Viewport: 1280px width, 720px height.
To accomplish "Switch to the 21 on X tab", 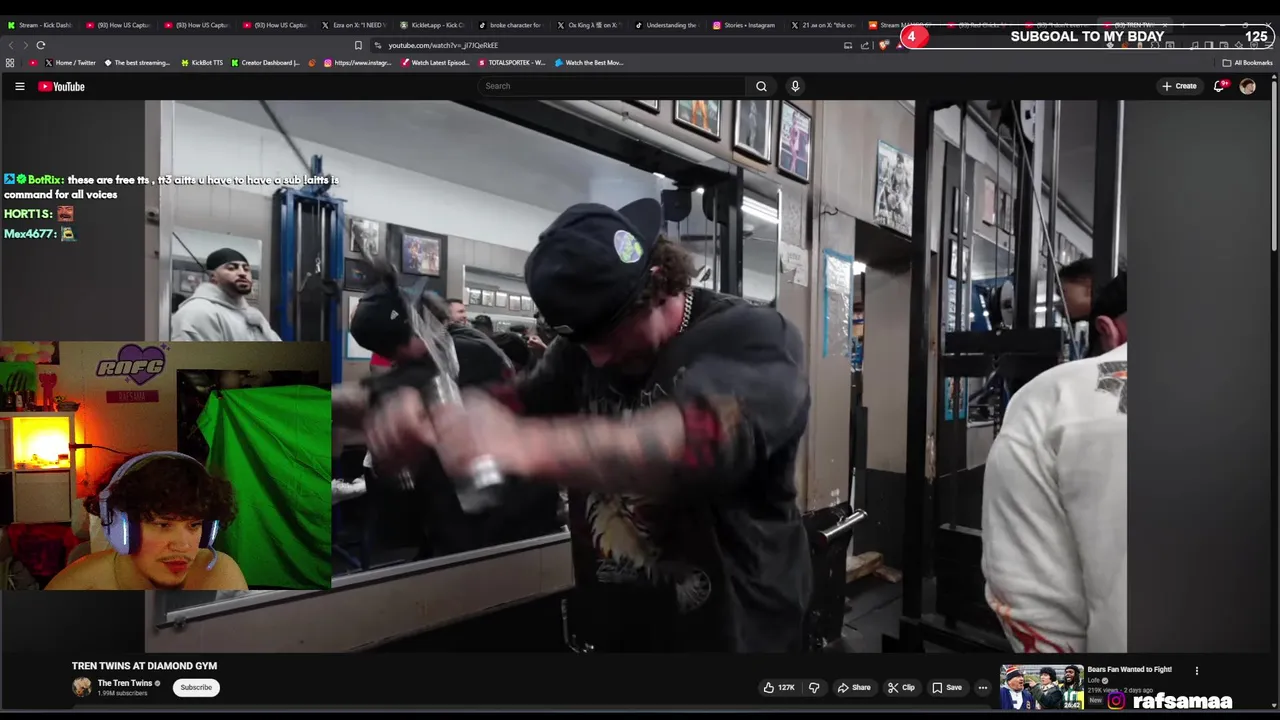I will 826,25.
